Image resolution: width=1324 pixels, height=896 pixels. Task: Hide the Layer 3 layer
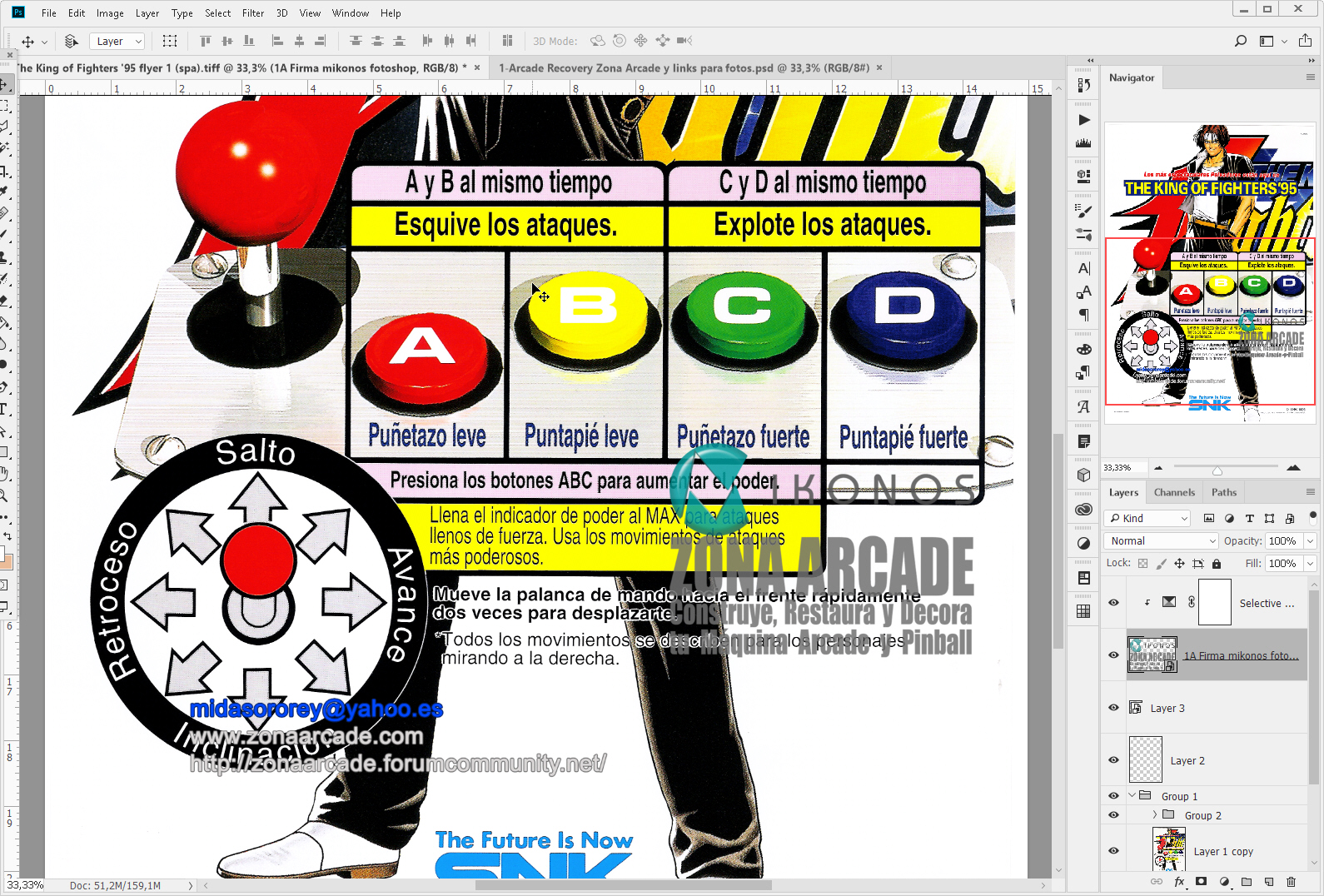pyautogui.click(x=1113, y=708)
